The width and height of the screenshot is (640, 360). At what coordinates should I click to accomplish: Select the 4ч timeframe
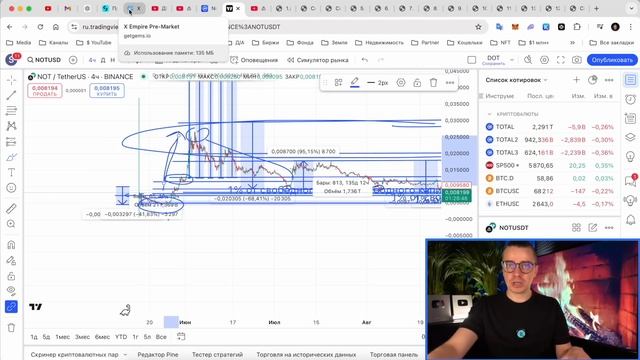[x=92, y=60]
